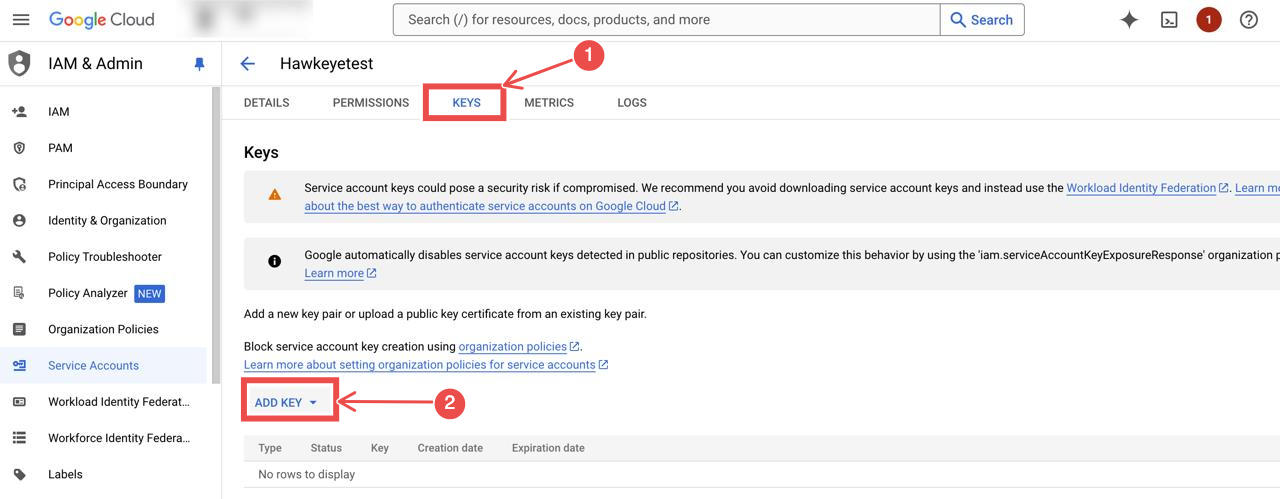Click the Workload Identity Federation icon
Screen dimensions: 1280x499
pos(19,402)
